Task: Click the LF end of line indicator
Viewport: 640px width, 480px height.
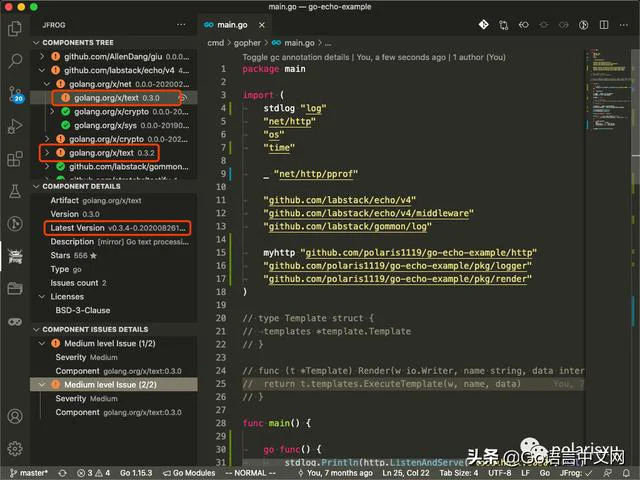Action: (525, 473)
